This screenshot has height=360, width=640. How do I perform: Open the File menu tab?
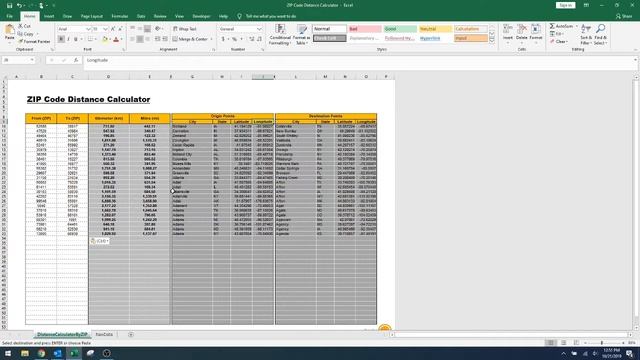click(9, 16)
